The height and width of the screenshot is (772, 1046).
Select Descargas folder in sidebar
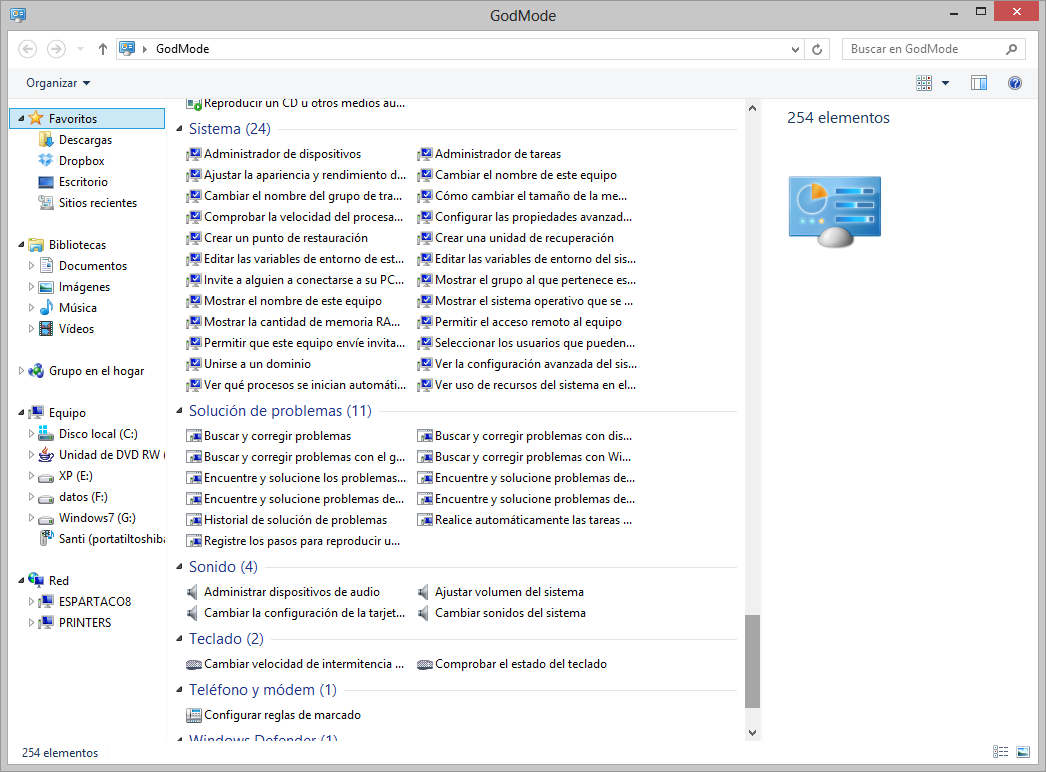[x=85, y=140]
